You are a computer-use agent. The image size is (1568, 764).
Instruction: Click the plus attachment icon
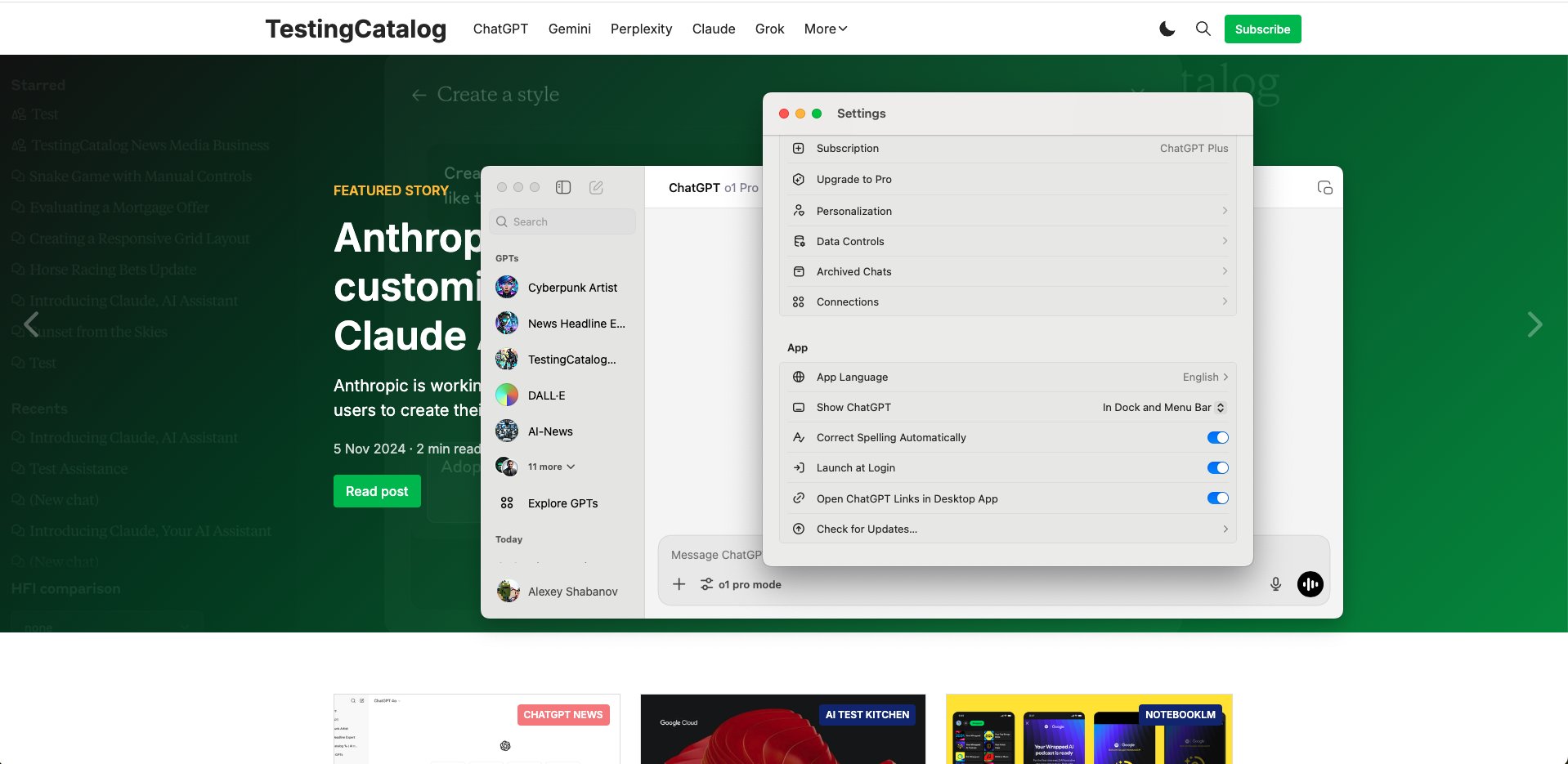pyautogui.click(x=679, y=584)
